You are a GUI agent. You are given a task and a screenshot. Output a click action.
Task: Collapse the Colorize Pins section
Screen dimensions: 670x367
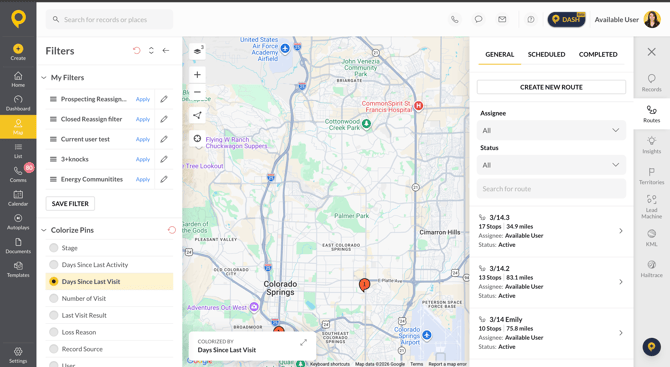(44, 230)
